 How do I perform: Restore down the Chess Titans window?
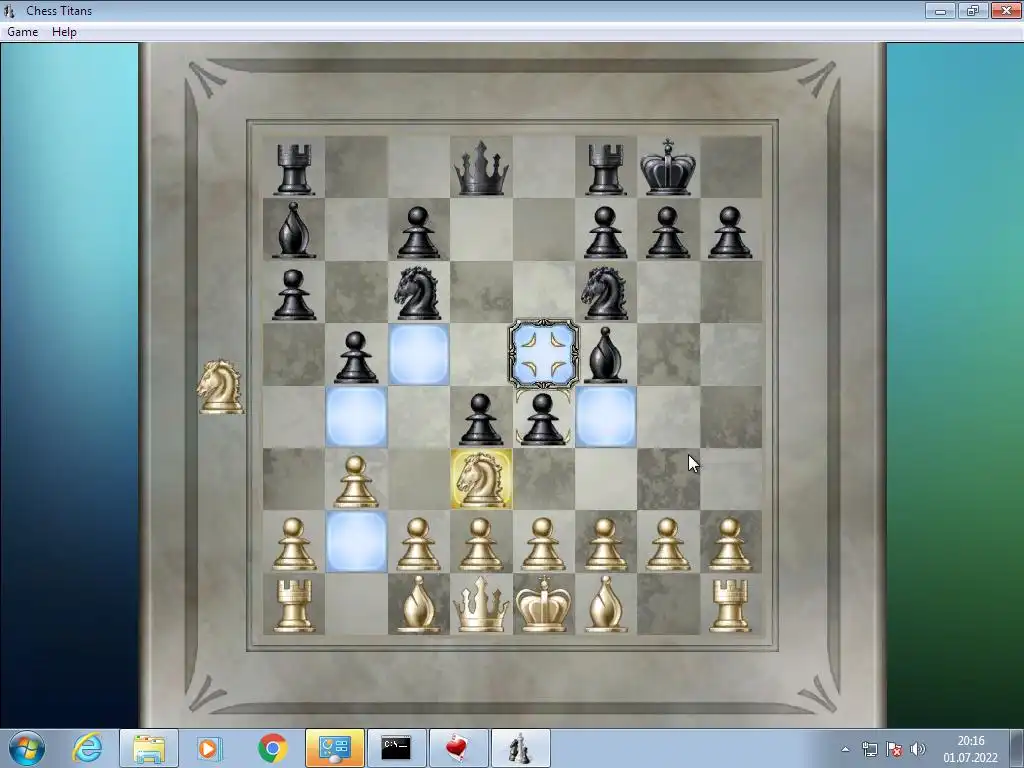(973, 10)
